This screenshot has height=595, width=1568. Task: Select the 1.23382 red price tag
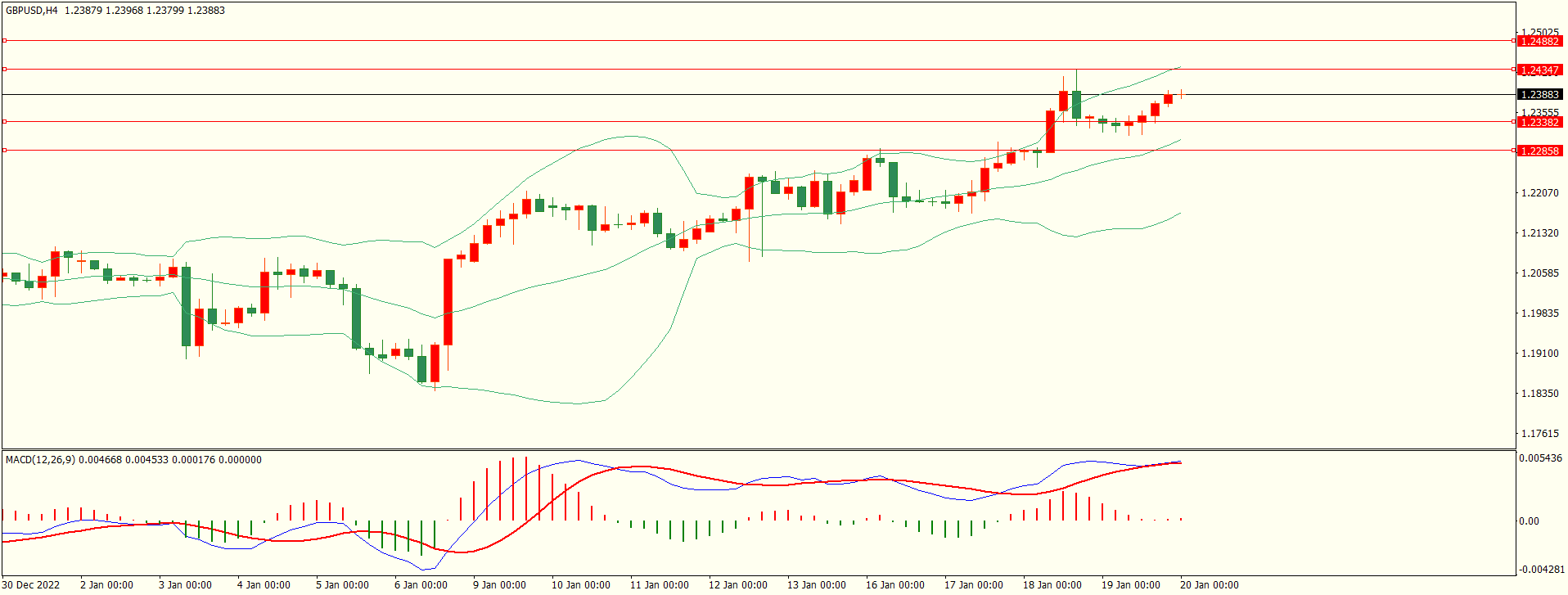1539,122
